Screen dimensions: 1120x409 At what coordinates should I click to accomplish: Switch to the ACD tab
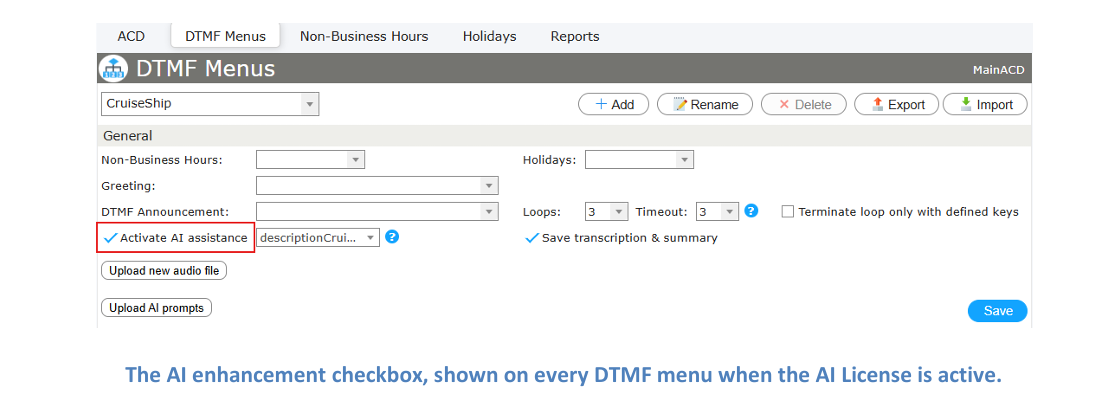click(x=131, y=36)
